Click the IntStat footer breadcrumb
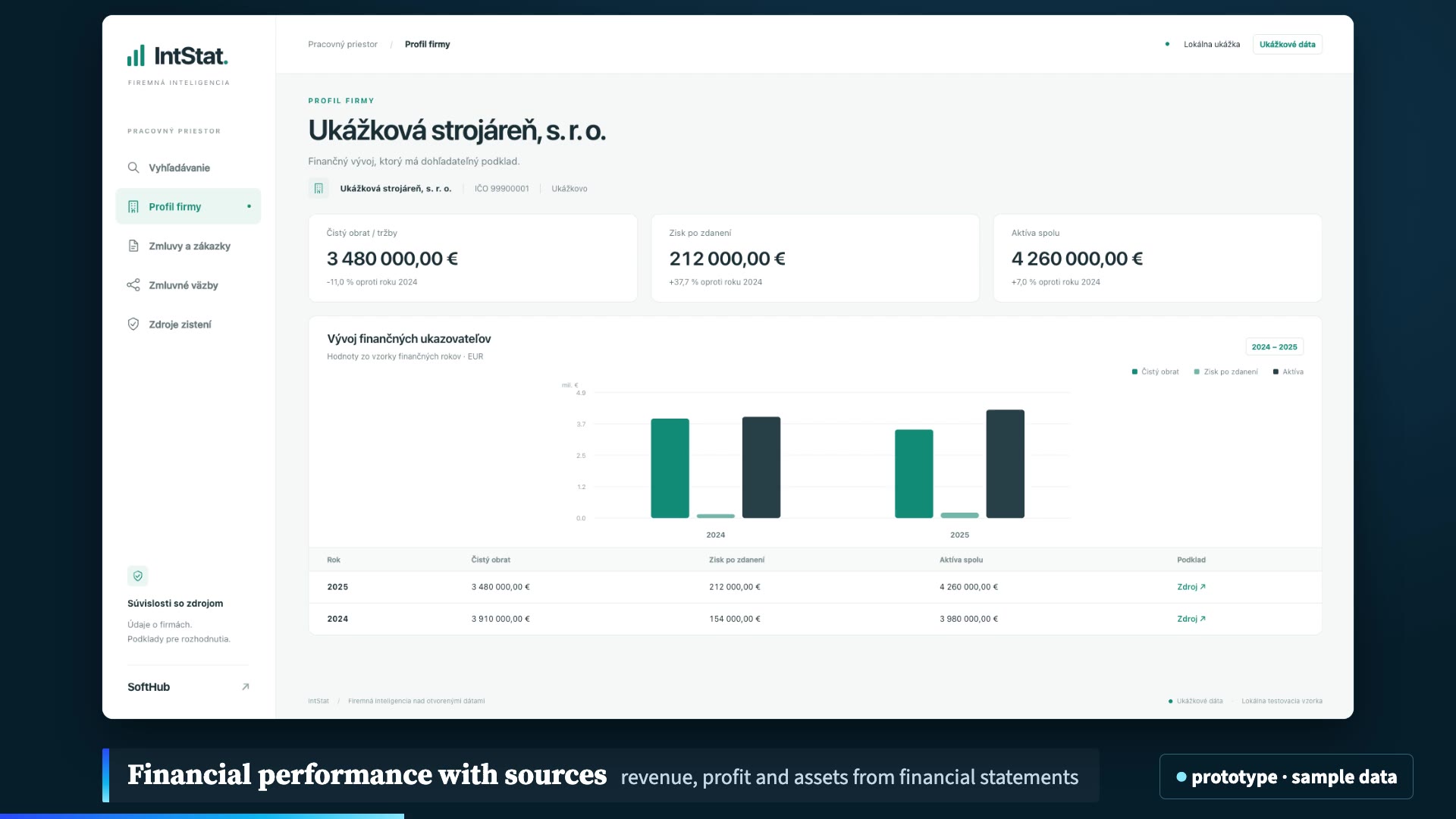1456x819 pixels. pos(318,701)
